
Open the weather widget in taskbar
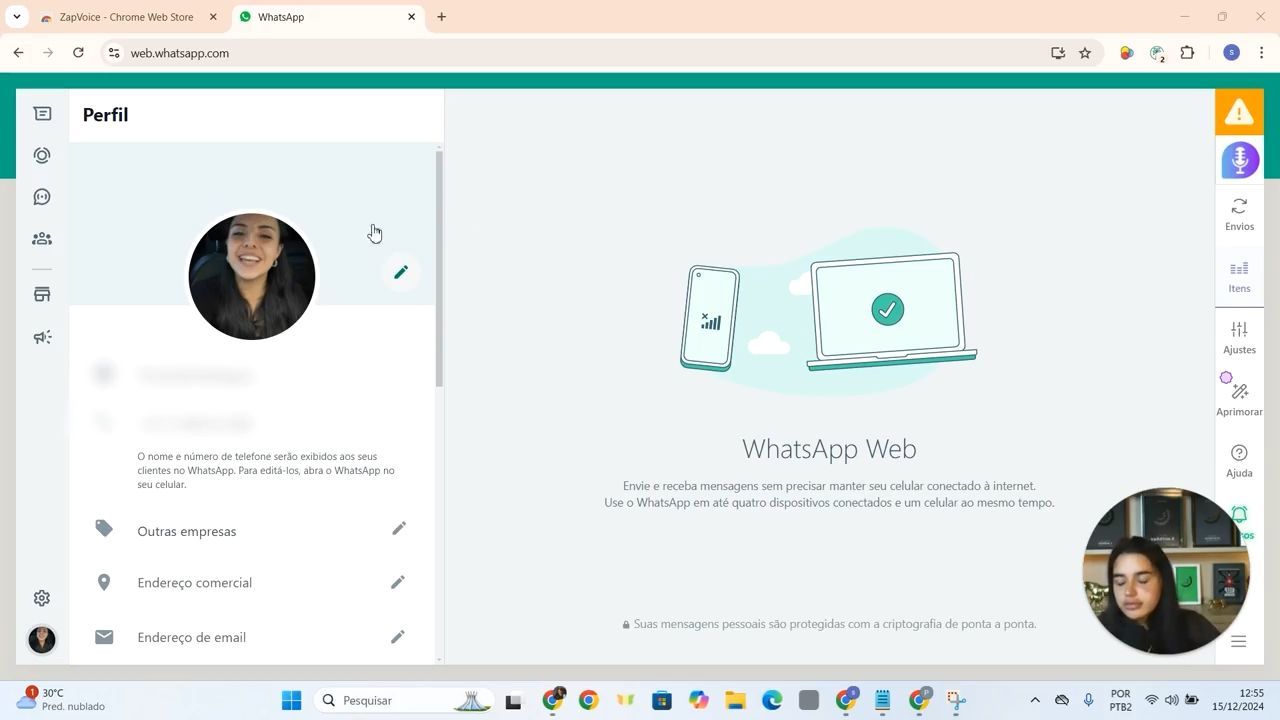(60, 699)
